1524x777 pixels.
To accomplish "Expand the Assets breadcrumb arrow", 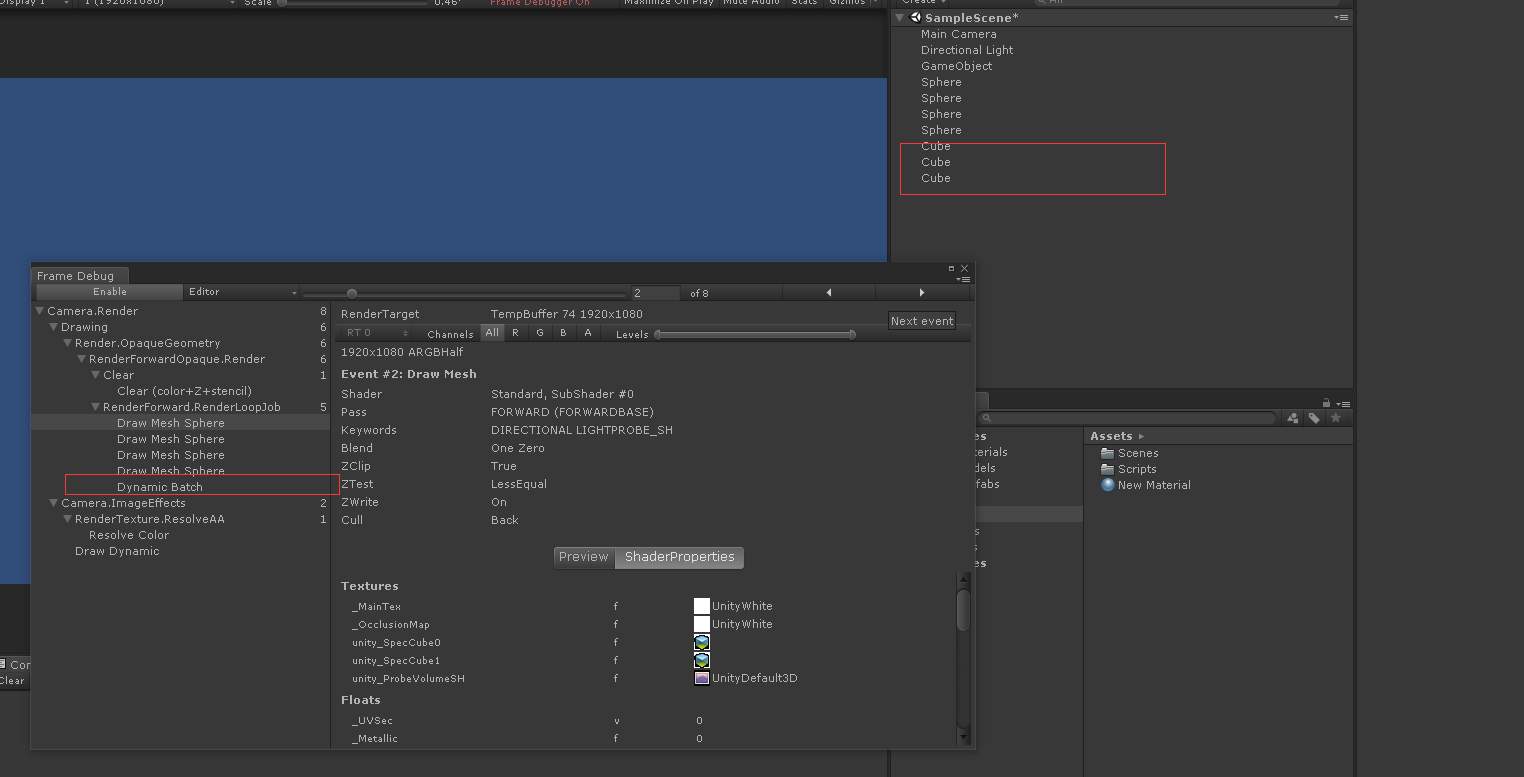I will click(1141, 436).
